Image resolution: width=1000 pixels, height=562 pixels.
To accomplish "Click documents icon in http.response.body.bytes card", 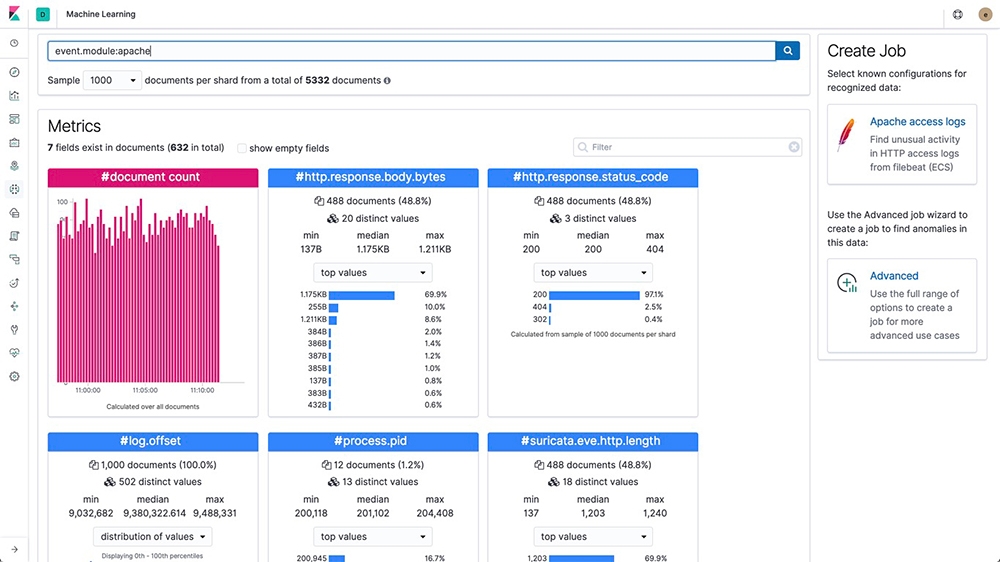I will 319,201.
